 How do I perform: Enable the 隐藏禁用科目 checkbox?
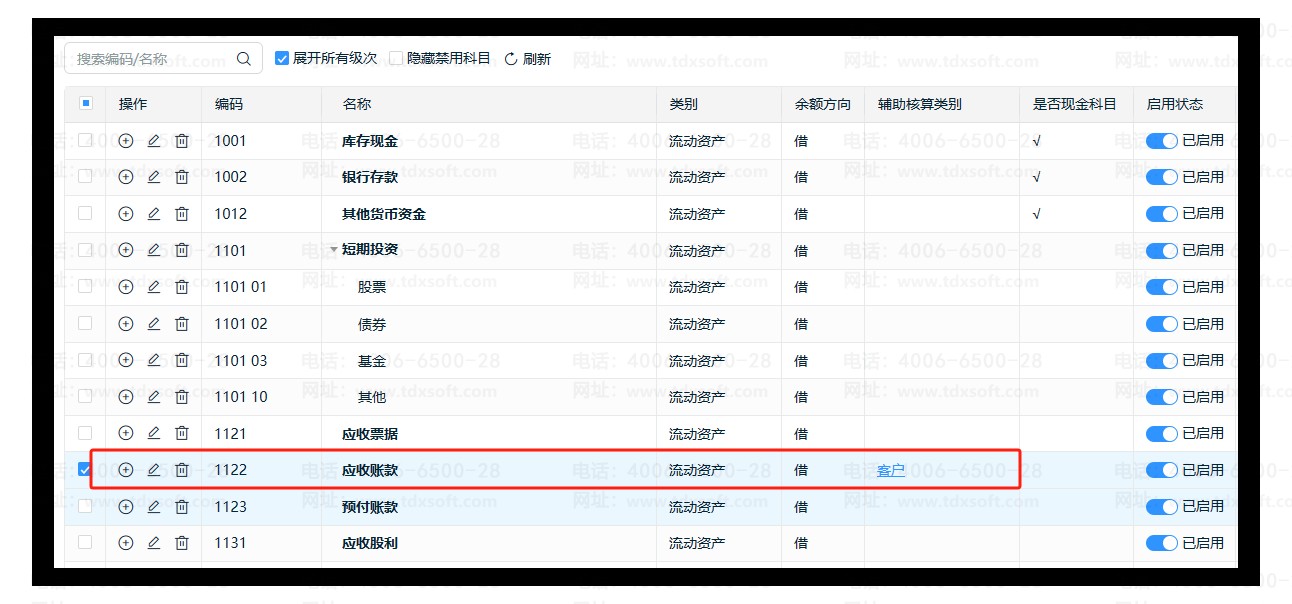click(396, 59)
